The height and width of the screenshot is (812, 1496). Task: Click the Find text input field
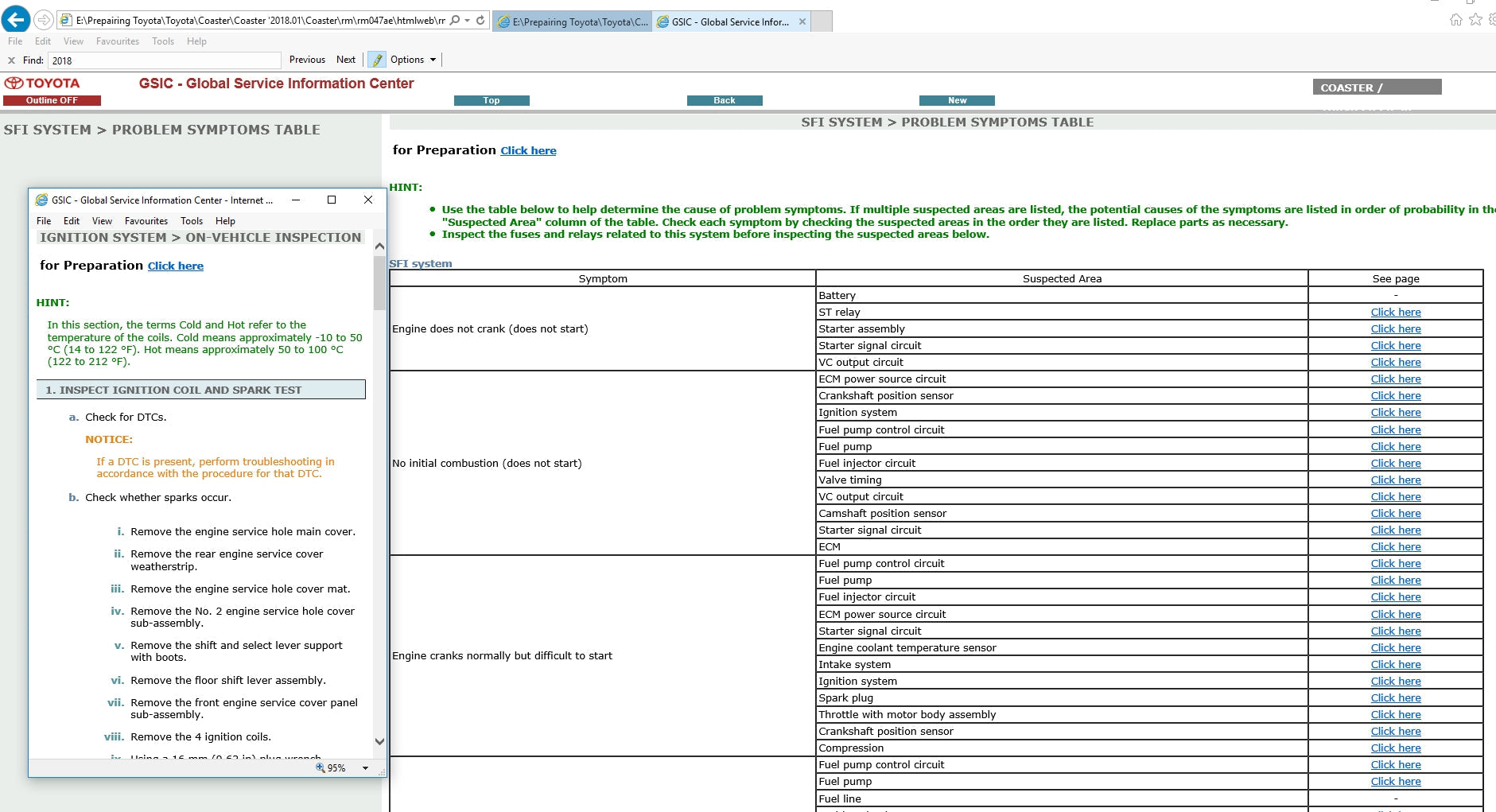tap(165, 60)
